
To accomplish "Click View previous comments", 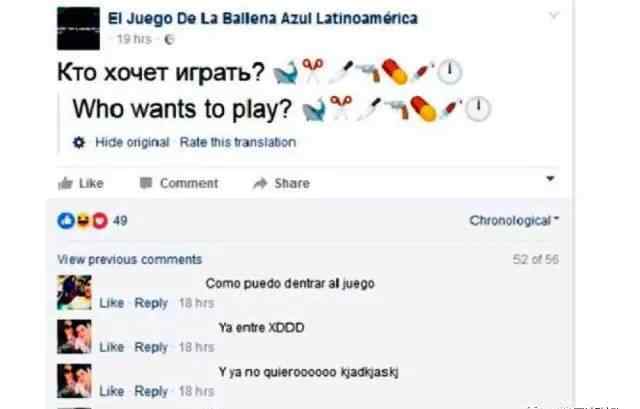I will pyautogui.click(x=129, y=260).
